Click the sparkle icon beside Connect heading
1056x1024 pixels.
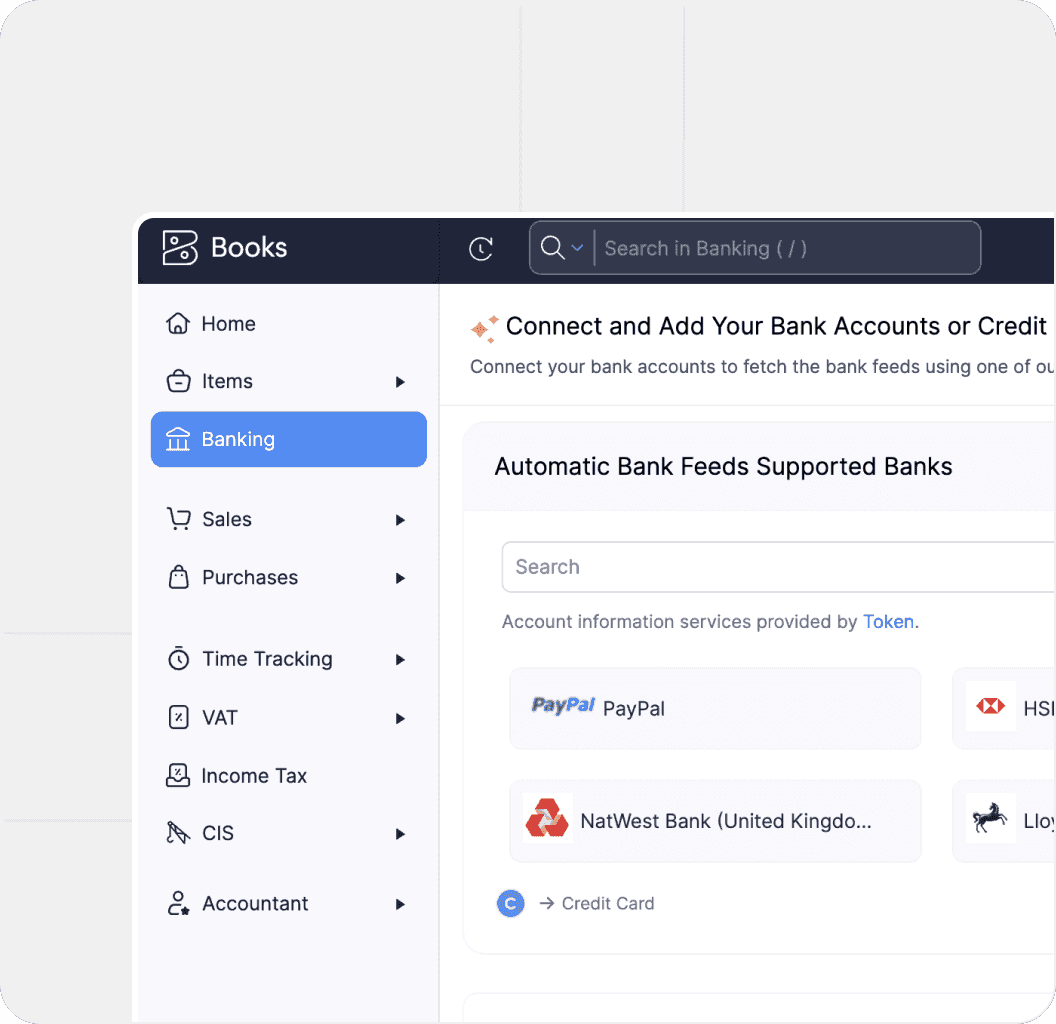coord(484,328)
